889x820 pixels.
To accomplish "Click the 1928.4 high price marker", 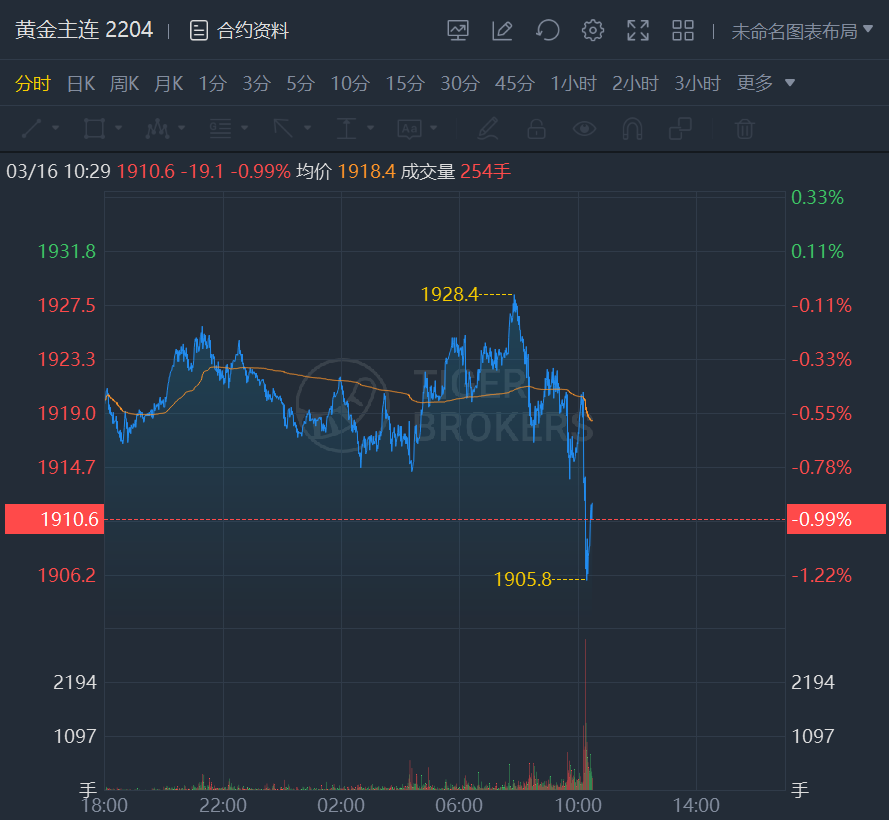I will click(x=449, y=294).
